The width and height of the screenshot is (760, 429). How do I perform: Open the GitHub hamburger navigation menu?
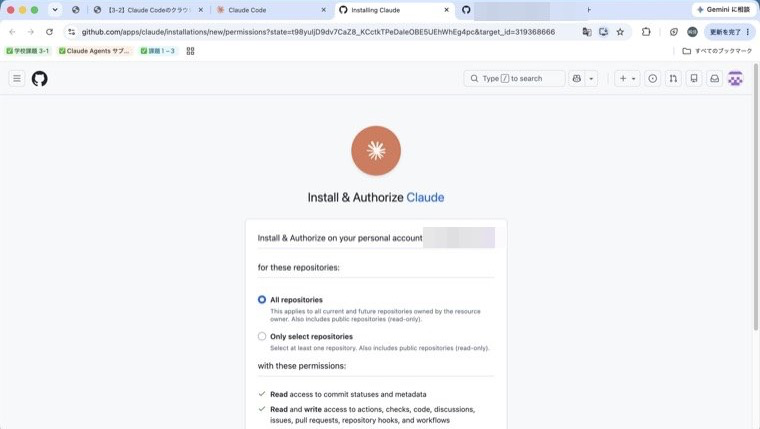point(17,79)
